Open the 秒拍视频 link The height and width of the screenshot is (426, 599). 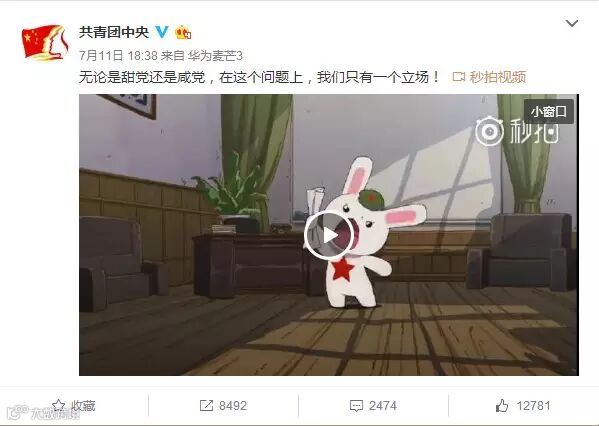point(497,77)
